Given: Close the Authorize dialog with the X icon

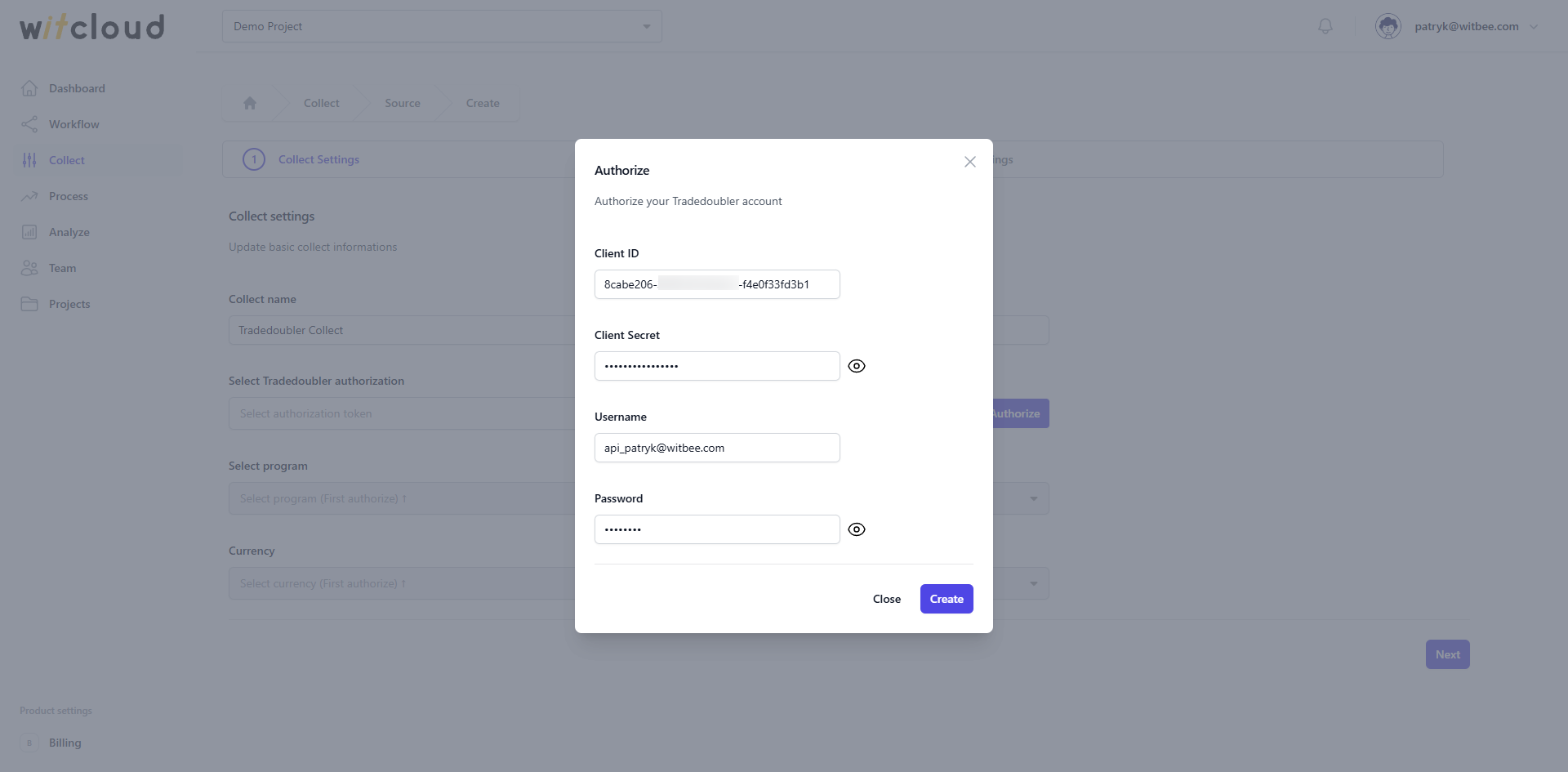Looking at the screenshot, I should click(x=970, y=162).
